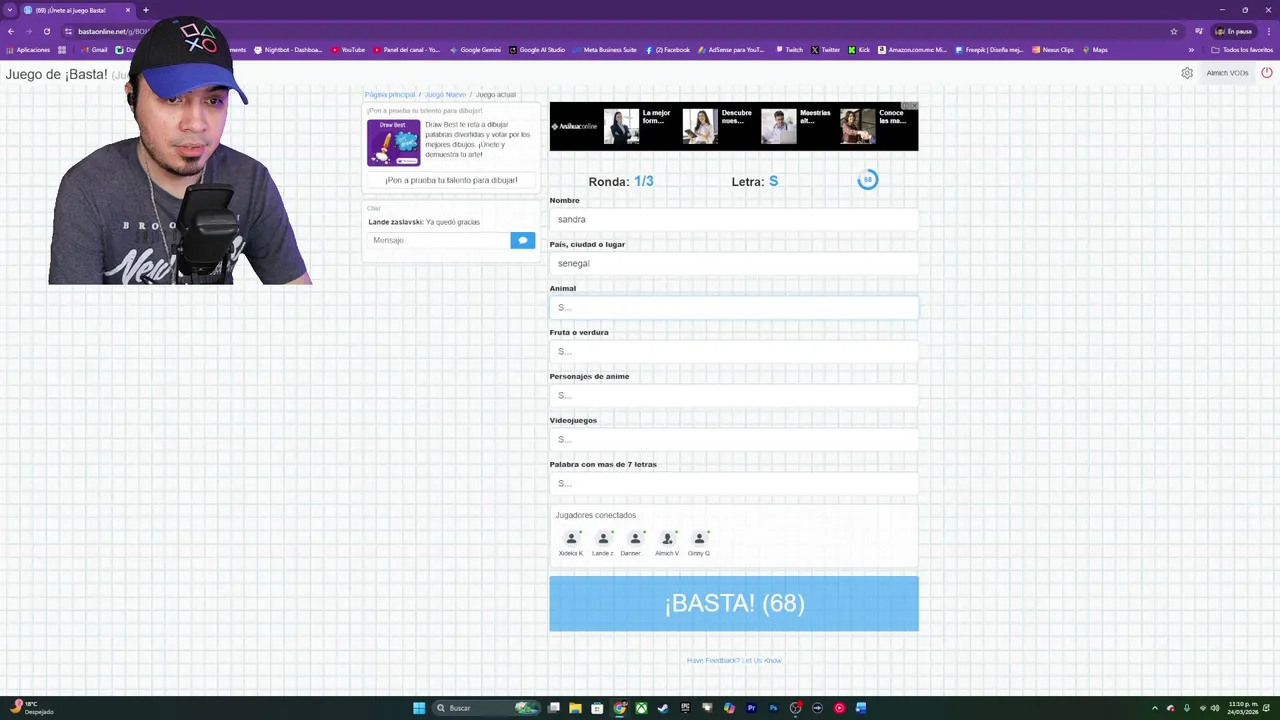
Task: Go to Página principal breadcrumb
Action: pyautogui.click(x=389, y=94)
